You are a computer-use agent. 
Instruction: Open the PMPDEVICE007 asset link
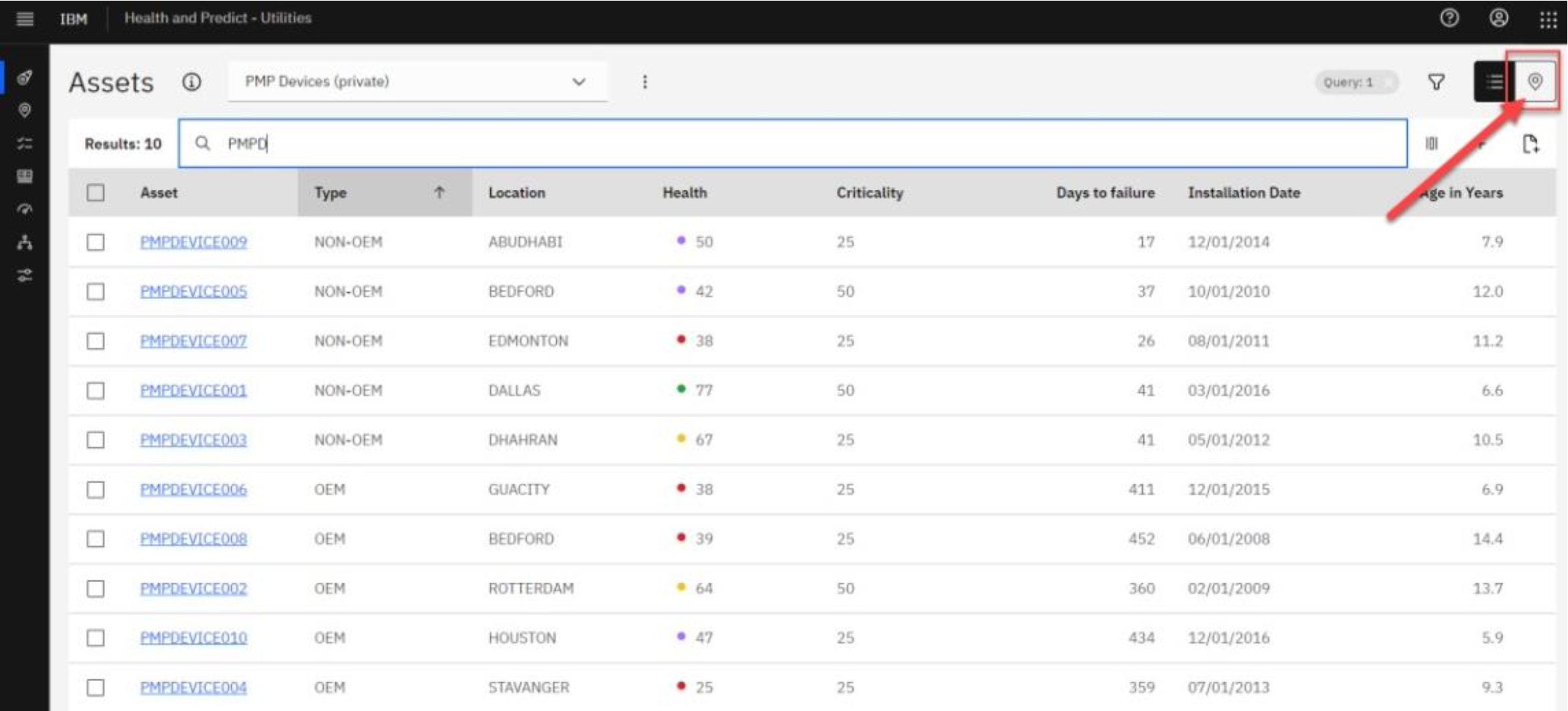click(193, 341)
